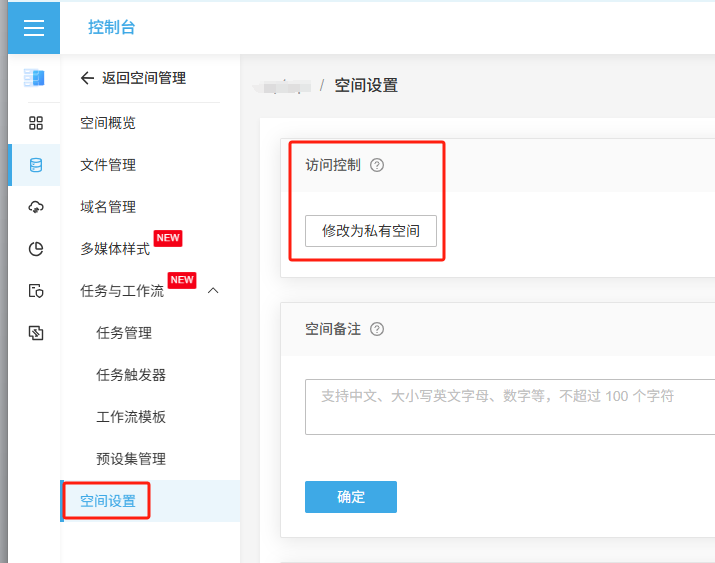Image resolution: width=715 pixels, height=563 pixels.
Task: Show help tooltip for 访问控制
Action: [x=377, y=165]
